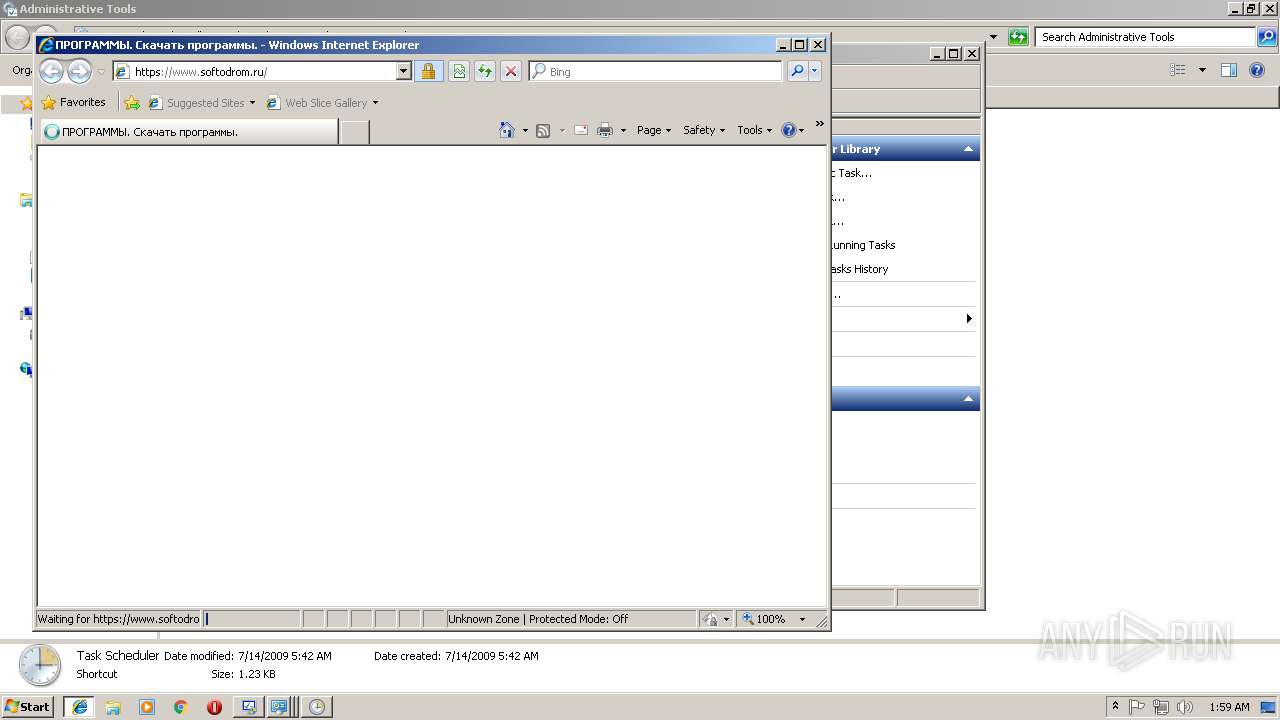Open Web Slice Gallery link
Screen dimensions: 1280x720
click(322, 102)
